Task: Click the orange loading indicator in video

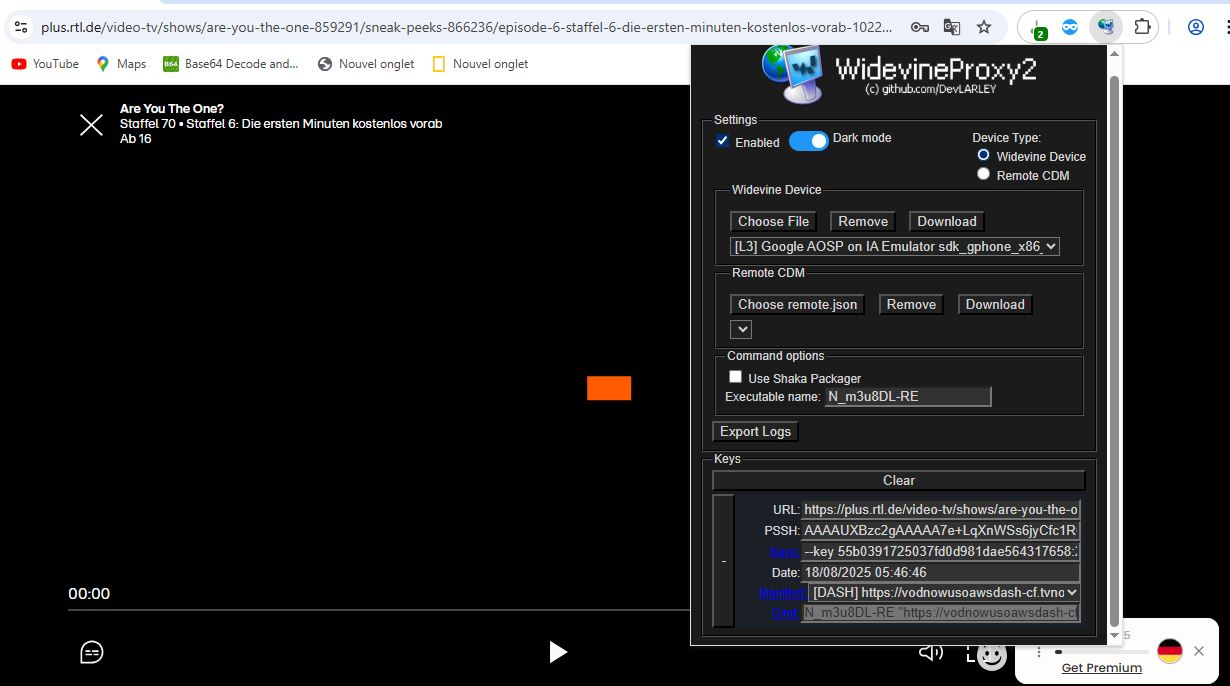Action: 609,388
